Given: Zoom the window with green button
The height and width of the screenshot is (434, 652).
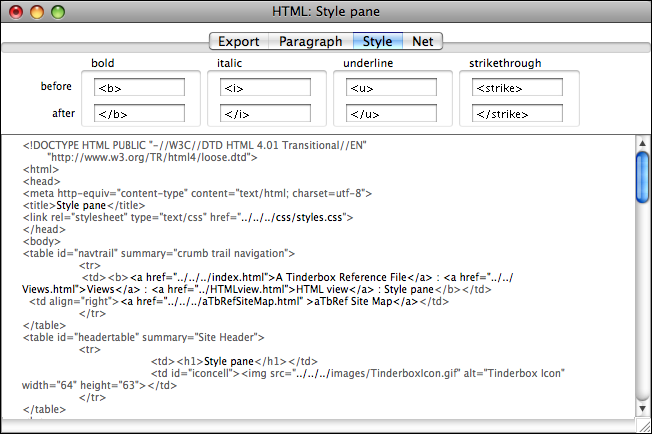Looking at the screenshot, I should [x=58, y=12].
